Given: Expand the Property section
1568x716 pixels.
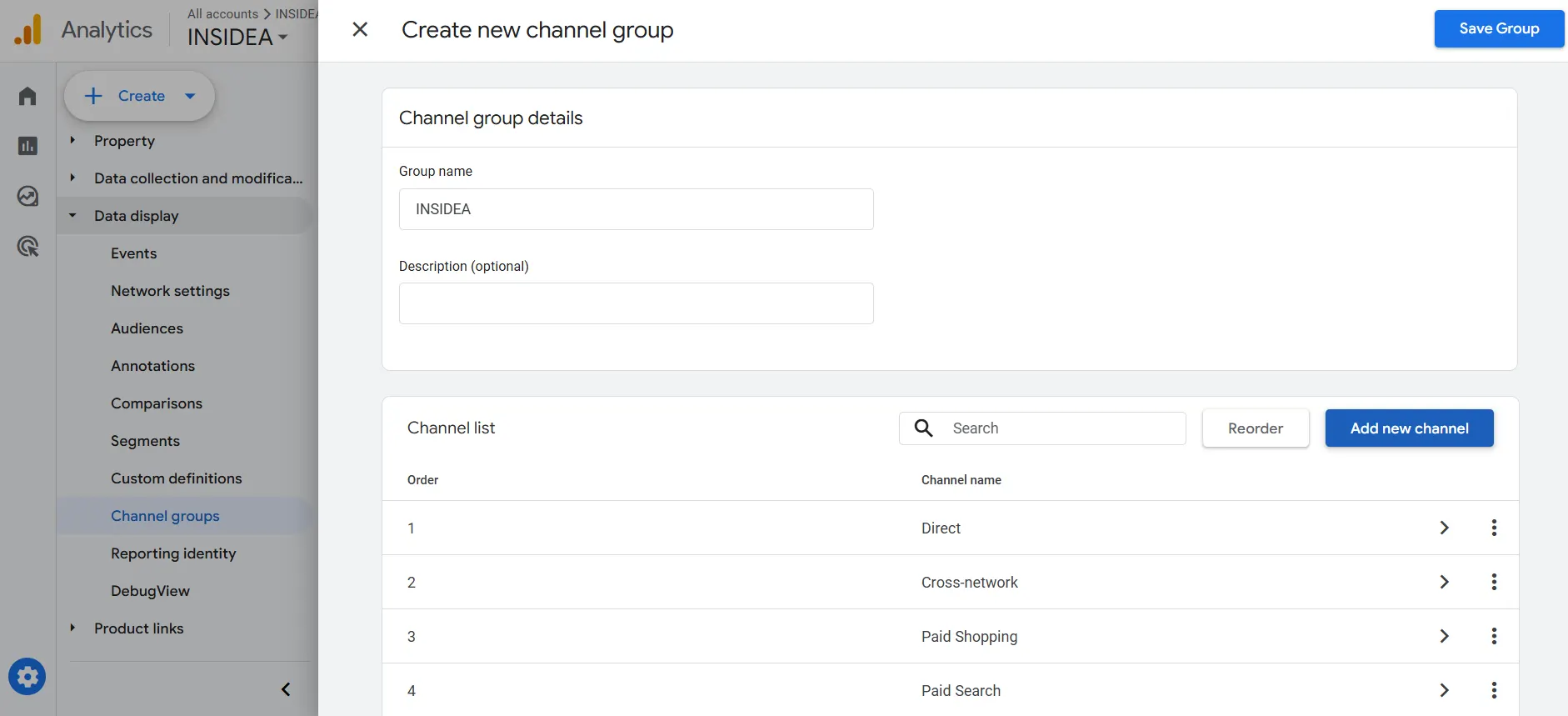Looking at the screenshot, I should pyautogui.click(x=72, y=140).
